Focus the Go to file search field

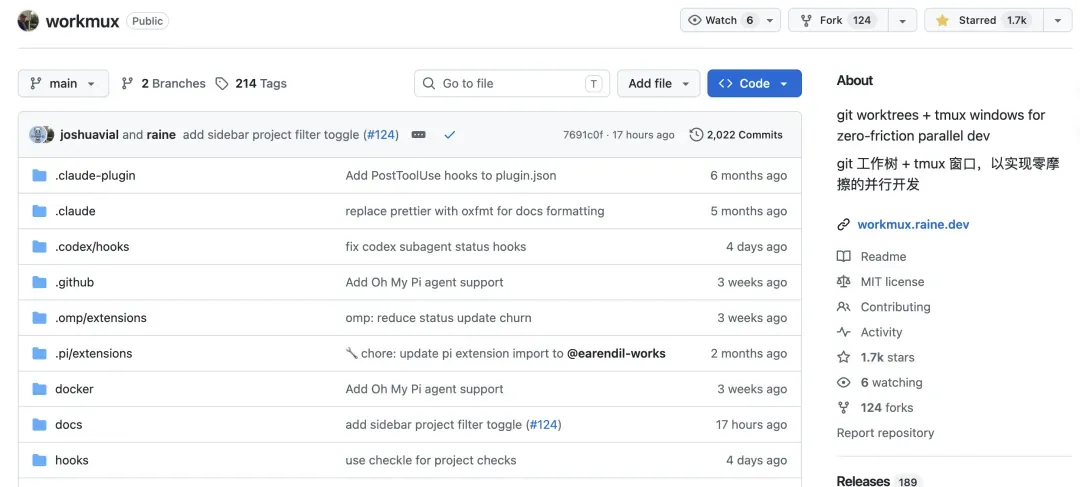point(512,83)
